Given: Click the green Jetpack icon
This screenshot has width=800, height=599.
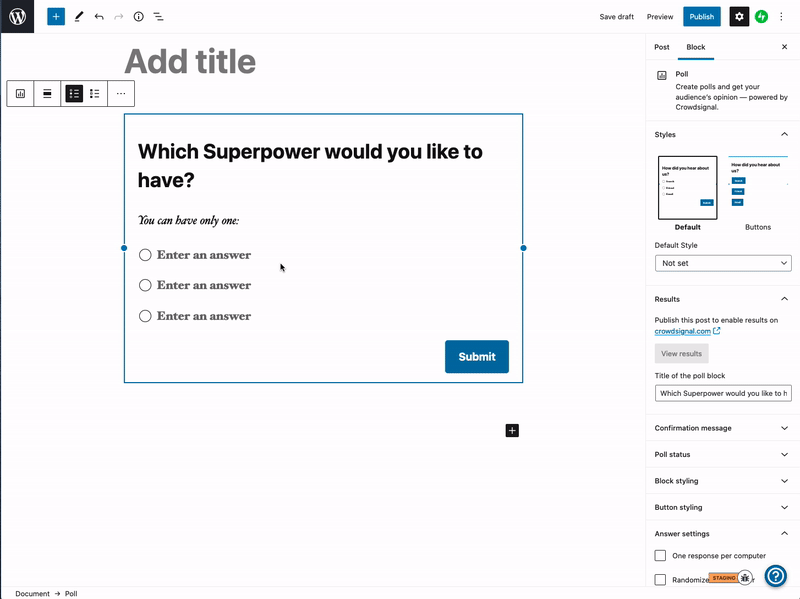Looking at the screenshot, I should [x=761, y=17].
